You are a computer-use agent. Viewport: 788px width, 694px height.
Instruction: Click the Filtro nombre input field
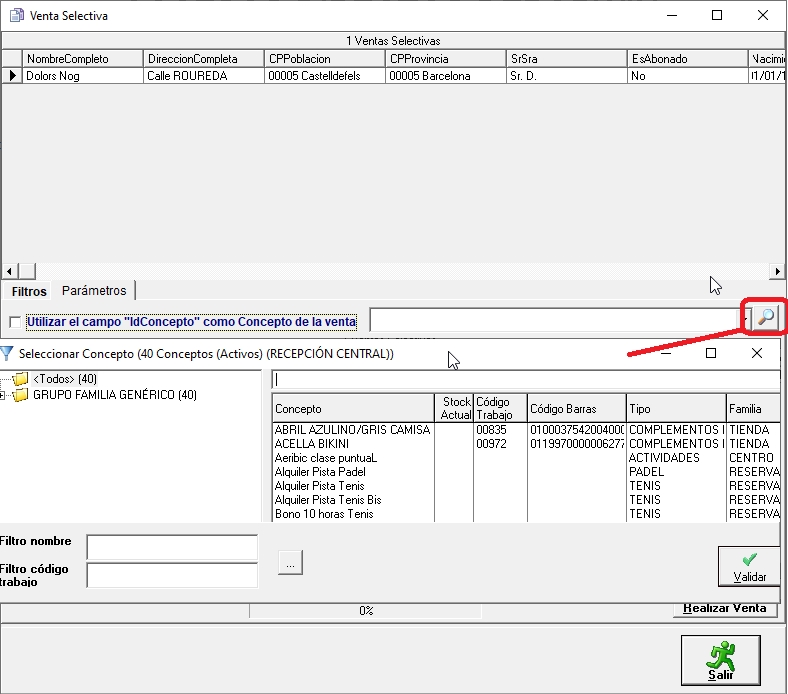172,547
